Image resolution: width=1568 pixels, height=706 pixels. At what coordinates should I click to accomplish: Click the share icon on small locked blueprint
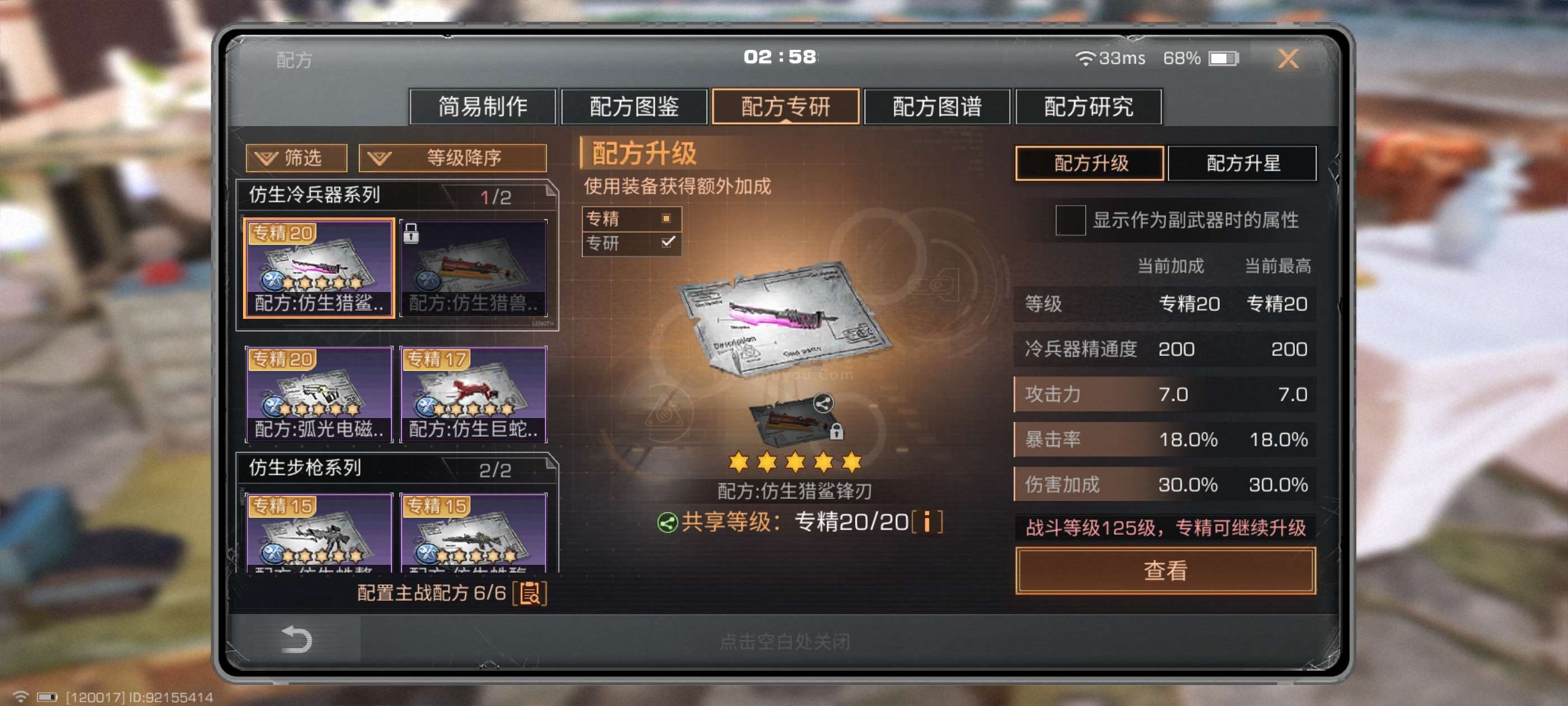[x=823, y=403]
